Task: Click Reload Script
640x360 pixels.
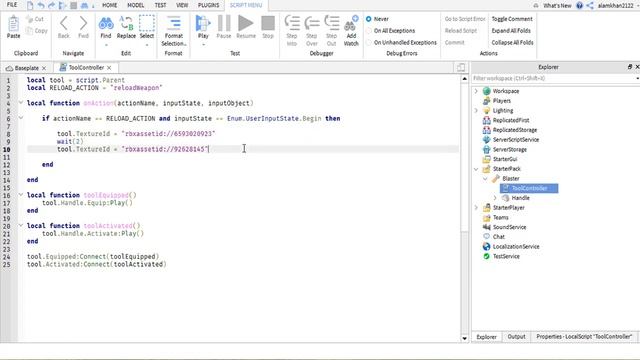Action: tap(461, 31)
